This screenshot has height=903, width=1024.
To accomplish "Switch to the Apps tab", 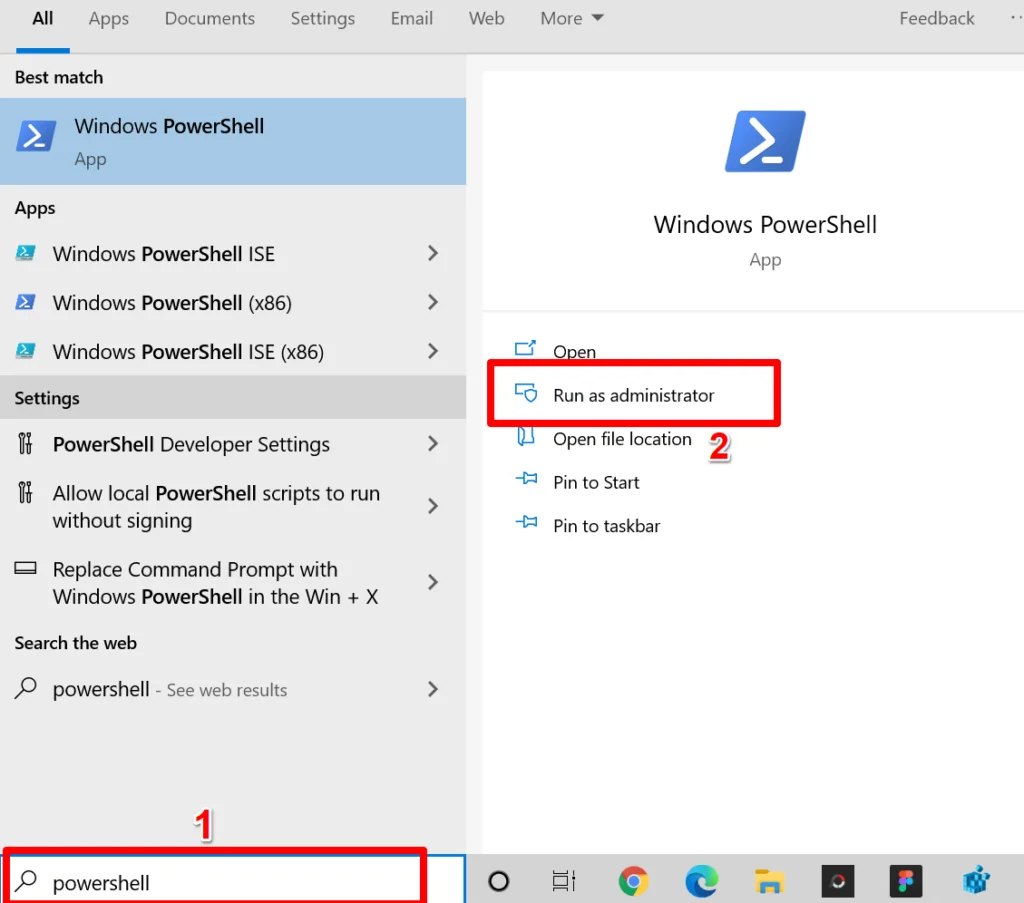I will click(x=108, y=18).
